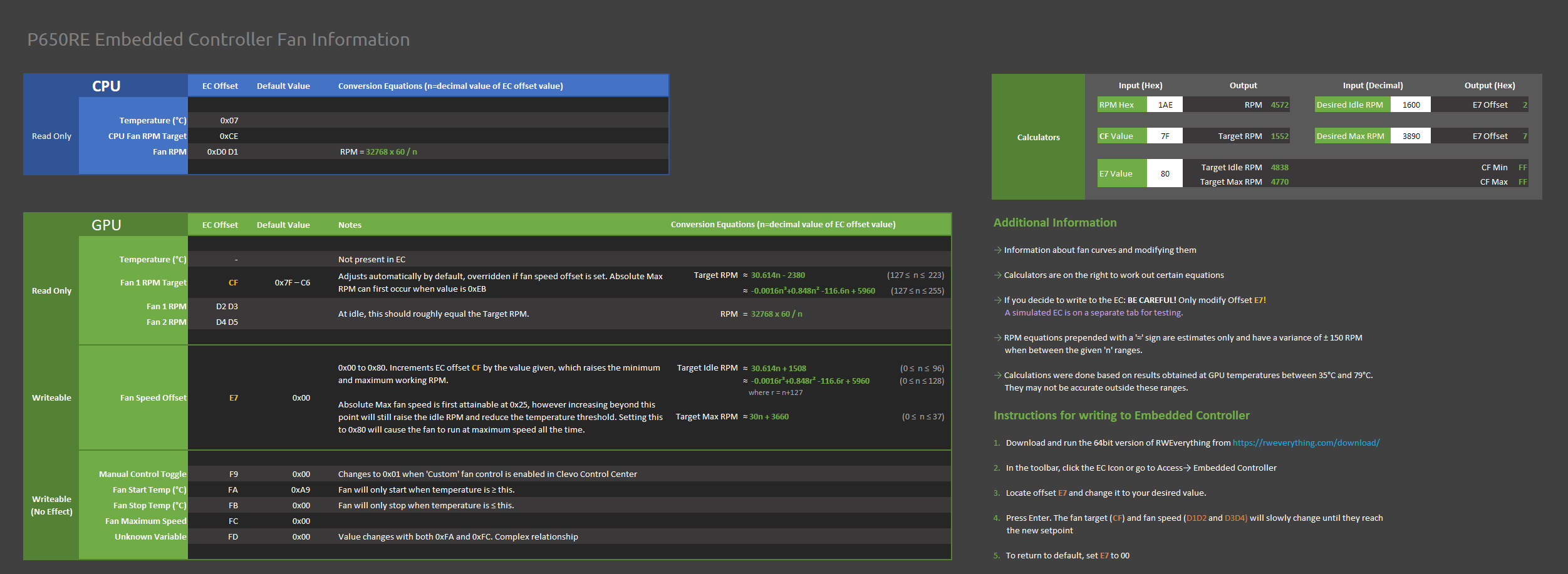Select the 'Unknown Variable' row label

(x=151, y=536)
